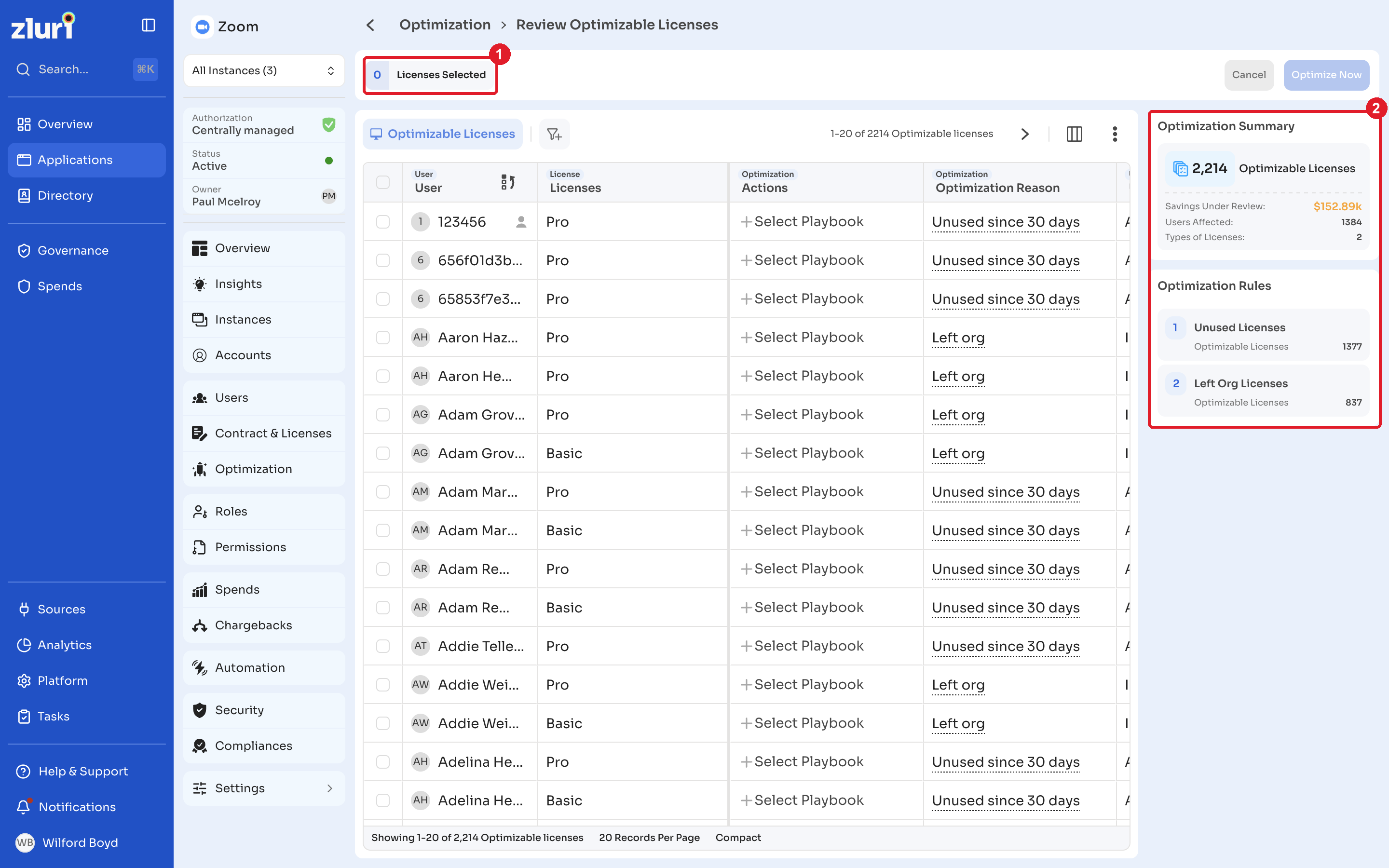The height and width of the screenshot is (868, 1389).
Task: Click the Zluri logo
Action: tap(43, 26)
